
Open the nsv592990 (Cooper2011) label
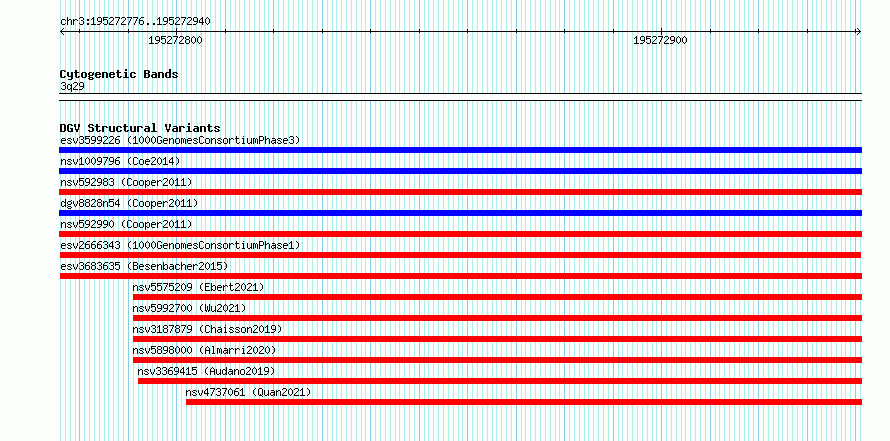click(126, 224)
